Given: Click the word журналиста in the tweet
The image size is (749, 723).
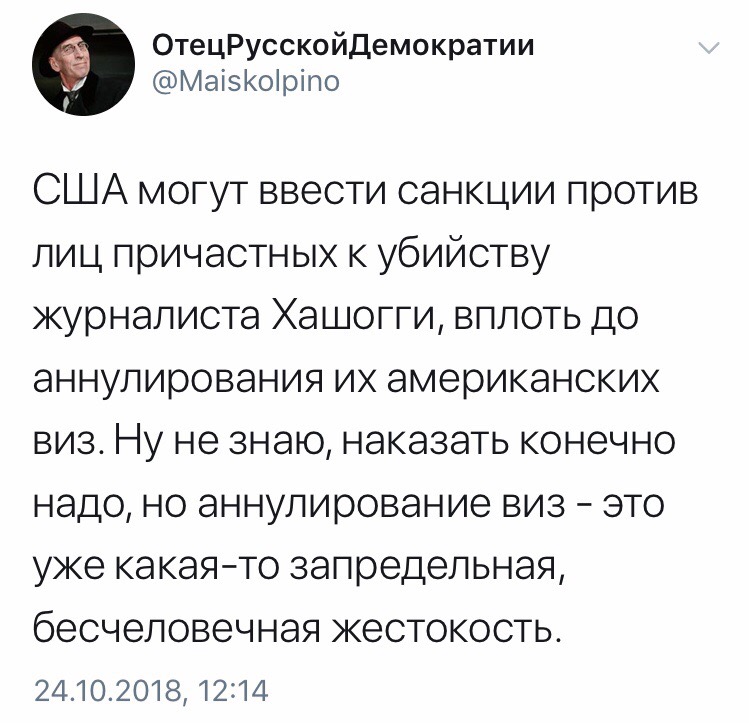Looking at the screenshot, I should 147,319.
